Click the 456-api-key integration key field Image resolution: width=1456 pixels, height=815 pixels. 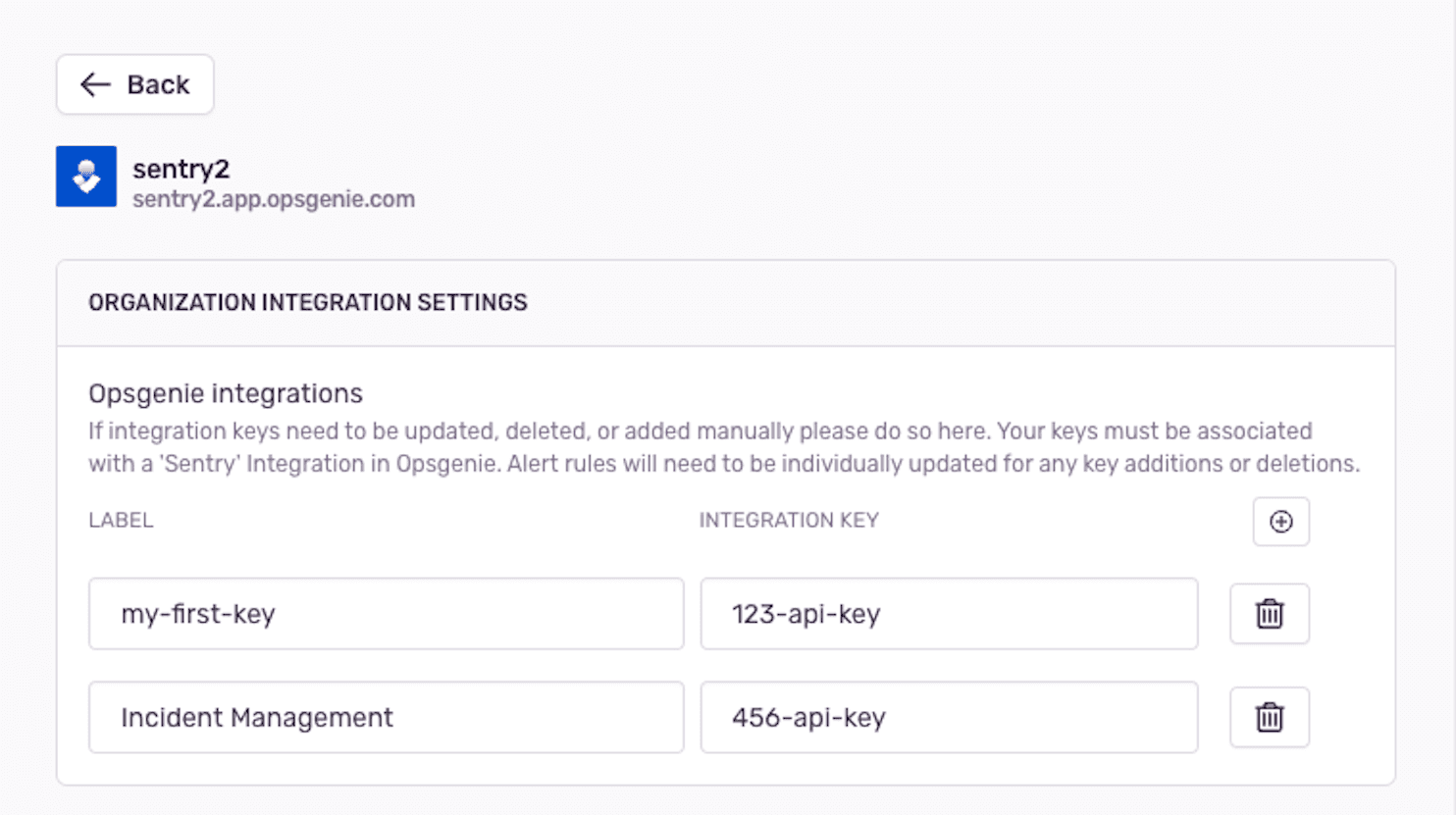[x=948, y=717]
